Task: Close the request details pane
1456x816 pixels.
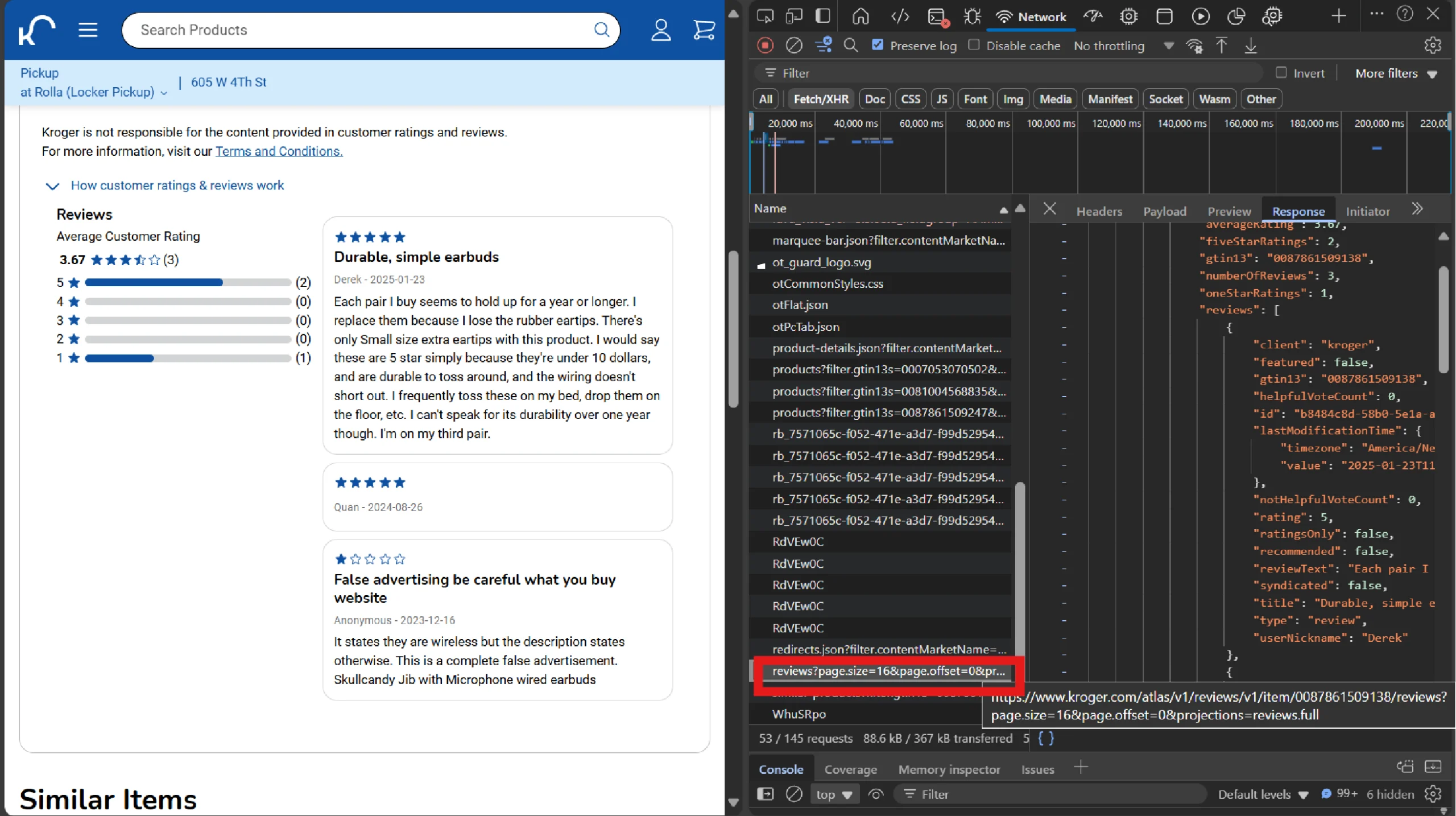Action: [1049, 209]
